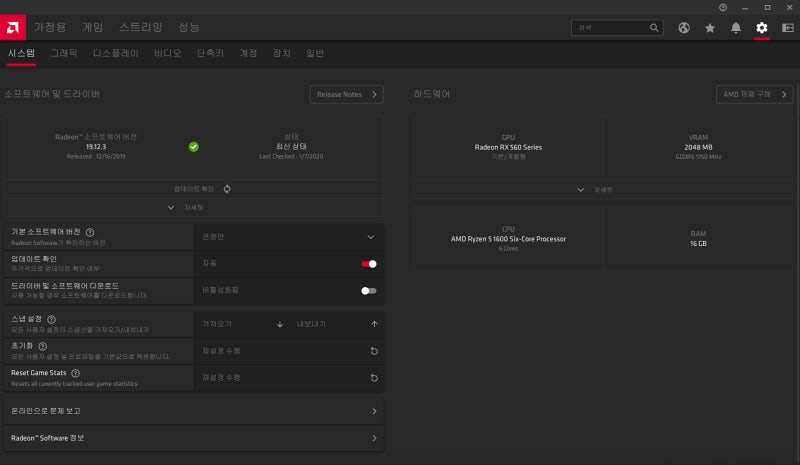Click AMD 제품 구매 button

(755, 94)
